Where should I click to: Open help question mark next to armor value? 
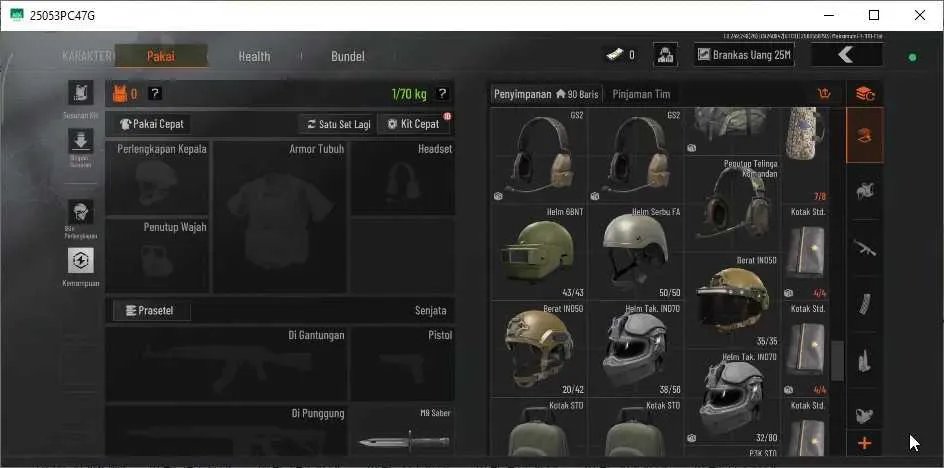pos(155,93)
